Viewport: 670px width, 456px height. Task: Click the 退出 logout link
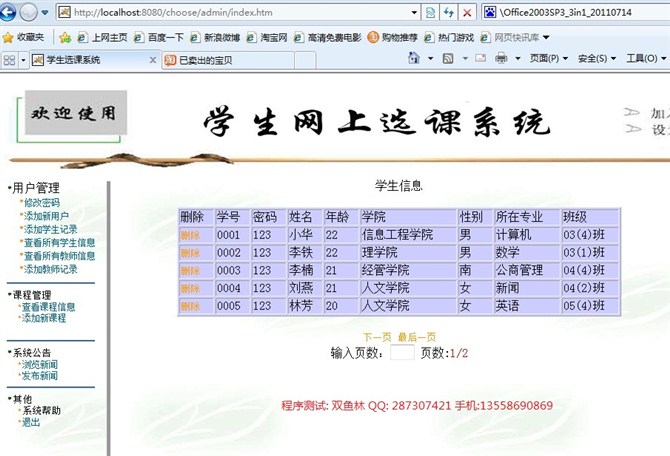(x=31, y=422)
